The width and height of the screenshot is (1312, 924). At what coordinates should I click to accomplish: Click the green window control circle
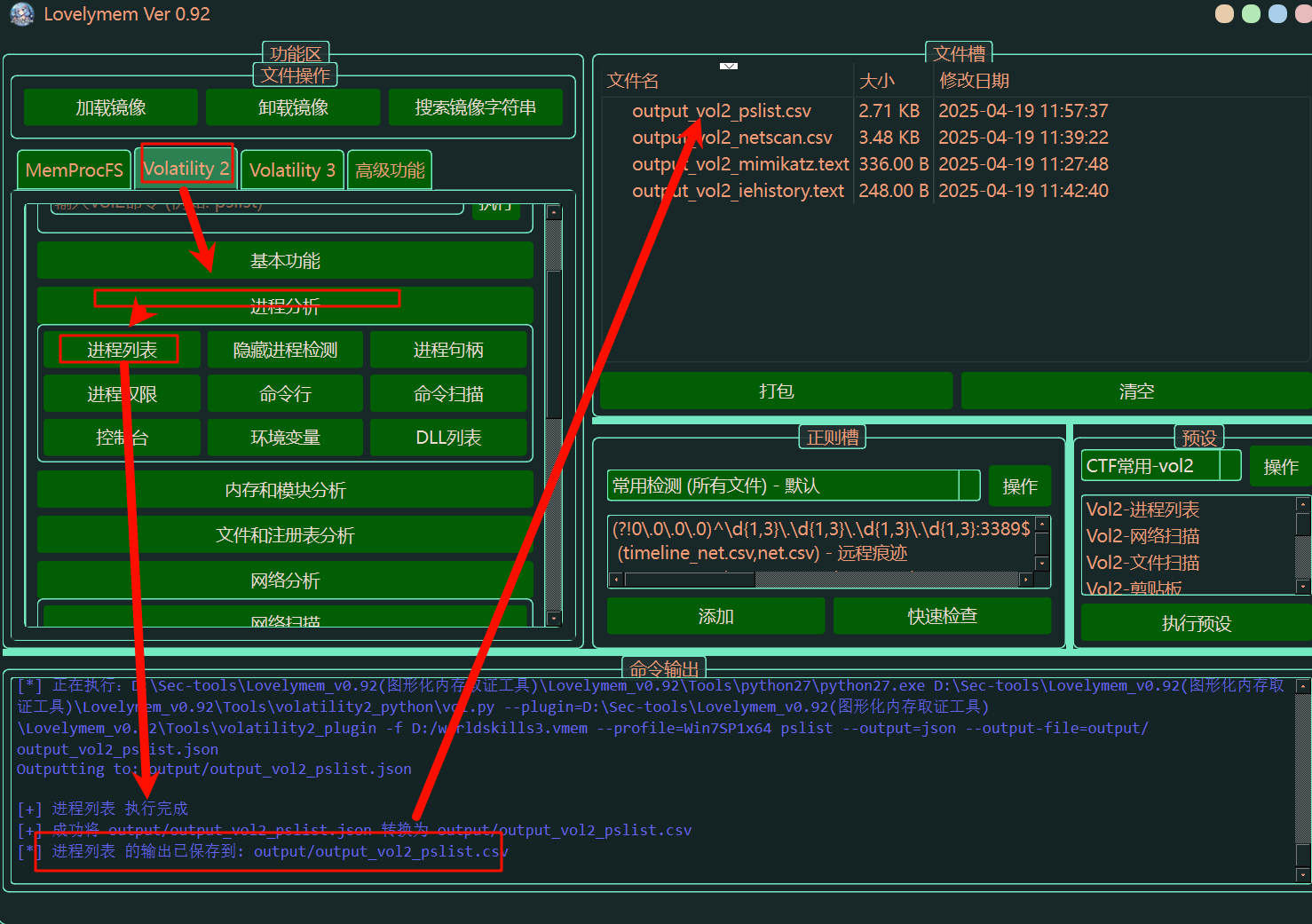[x=1251, y=14]
